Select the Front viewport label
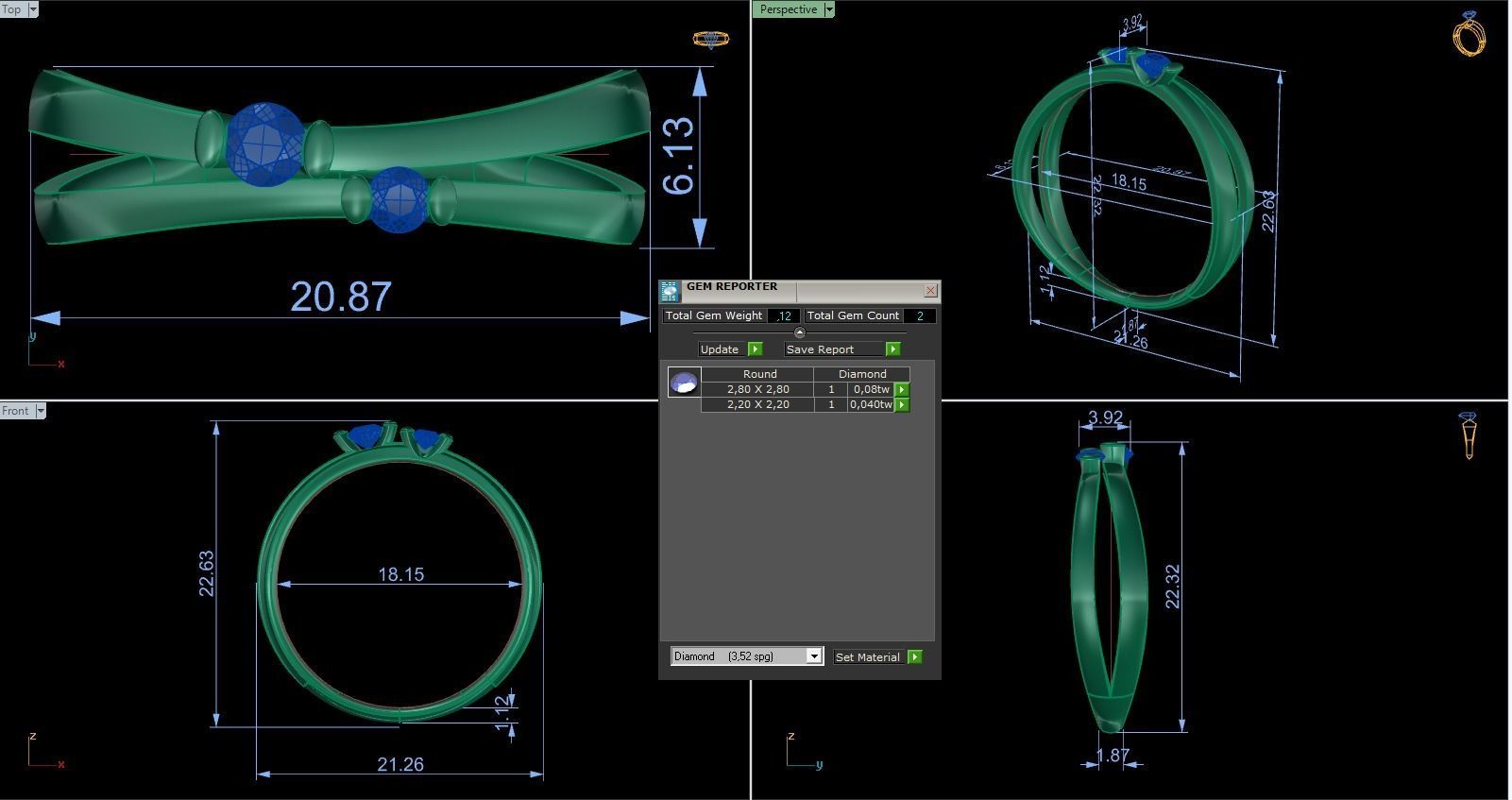Screen dimensions: 1512x800 tap(16, 411)
